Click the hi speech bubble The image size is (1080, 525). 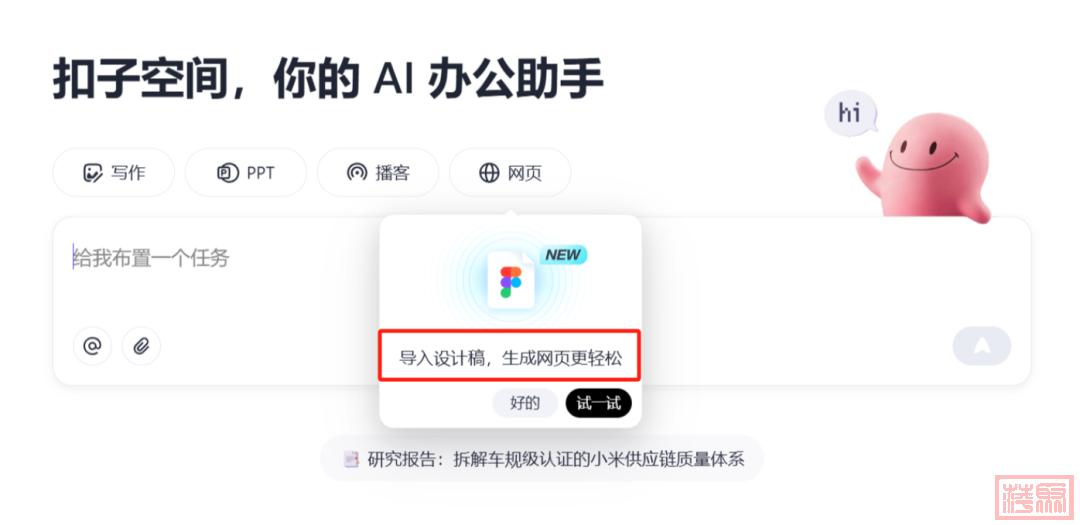click(851, 112)
